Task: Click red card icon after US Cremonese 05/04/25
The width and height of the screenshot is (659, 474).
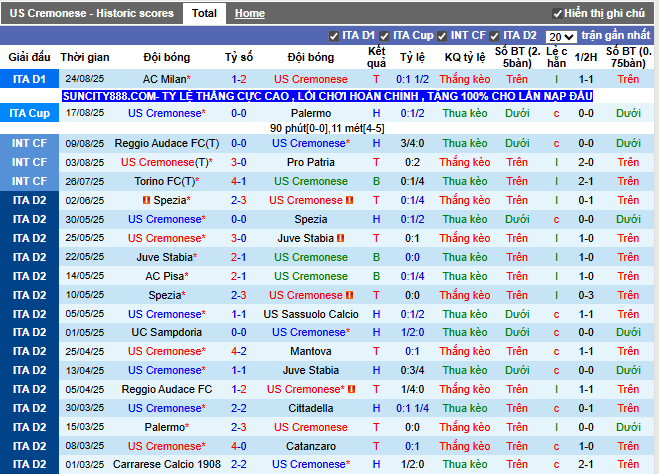Action: 352,389
